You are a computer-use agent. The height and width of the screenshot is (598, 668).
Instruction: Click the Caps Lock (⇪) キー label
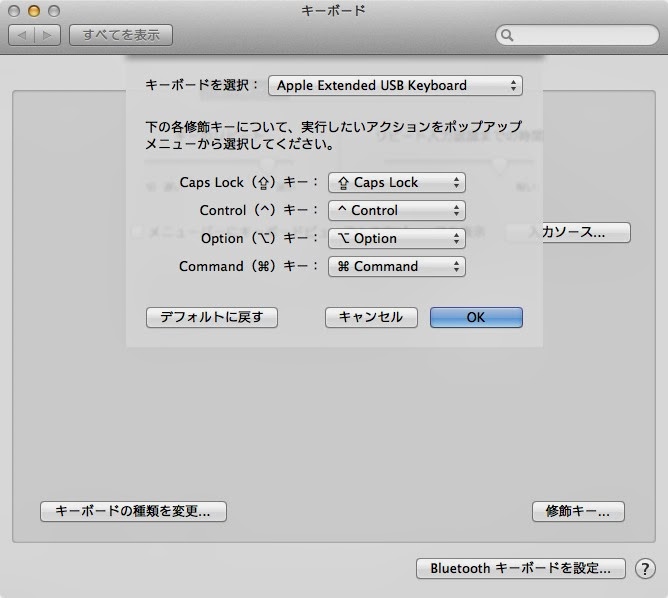[249, 183]
